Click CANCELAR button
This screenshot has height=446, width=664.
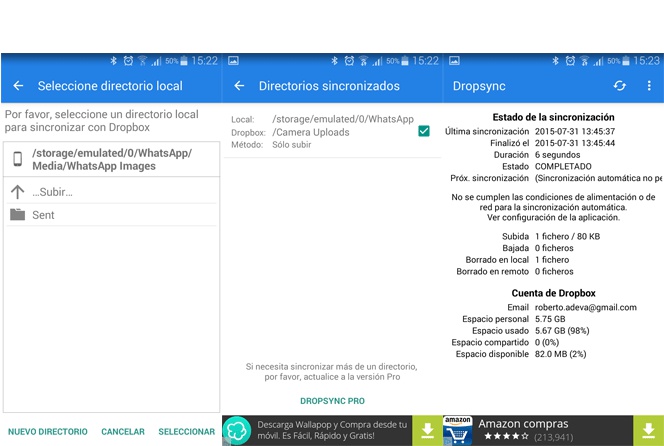(123, 432)
